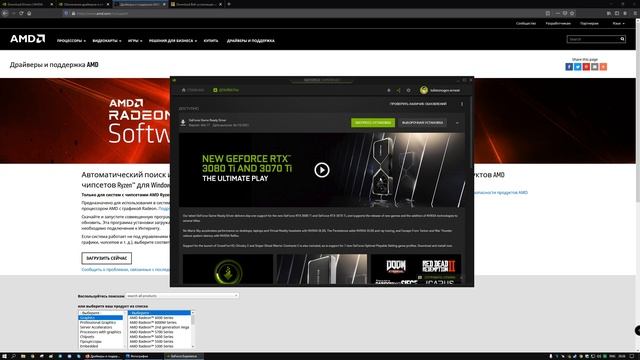640x360 pixels.
Task: Open the Partners link in AMD top bar
Action: pos(589,23)
